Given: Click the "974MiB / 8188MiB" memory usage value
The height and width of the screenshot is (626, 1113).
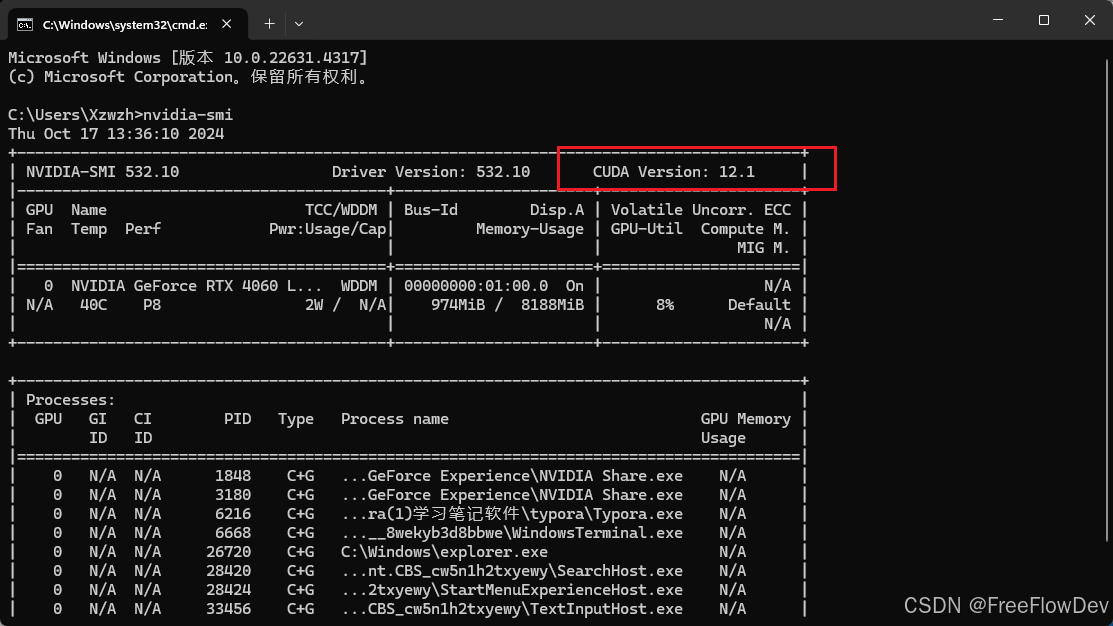Looking at the screenshot, I should tap(508, 305).
